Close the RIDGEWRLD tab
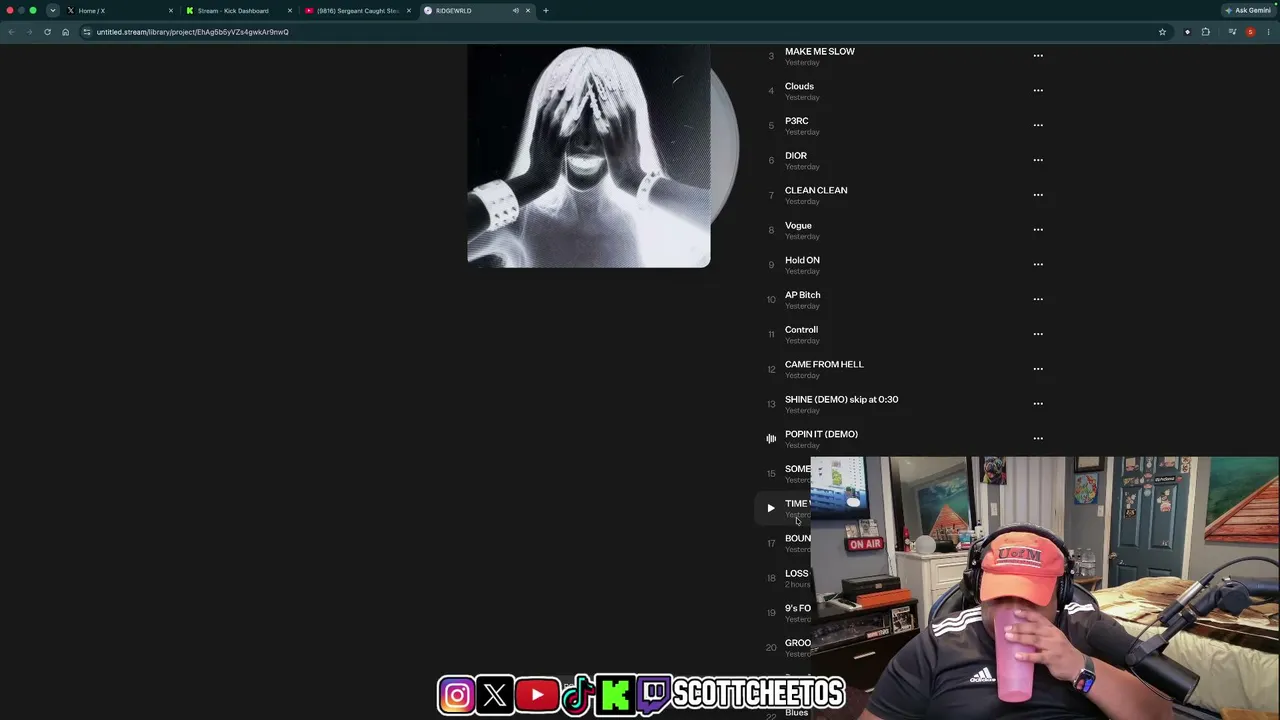Screen dimensions: 1280x720 pyautogui.click(x=528, y=11)
